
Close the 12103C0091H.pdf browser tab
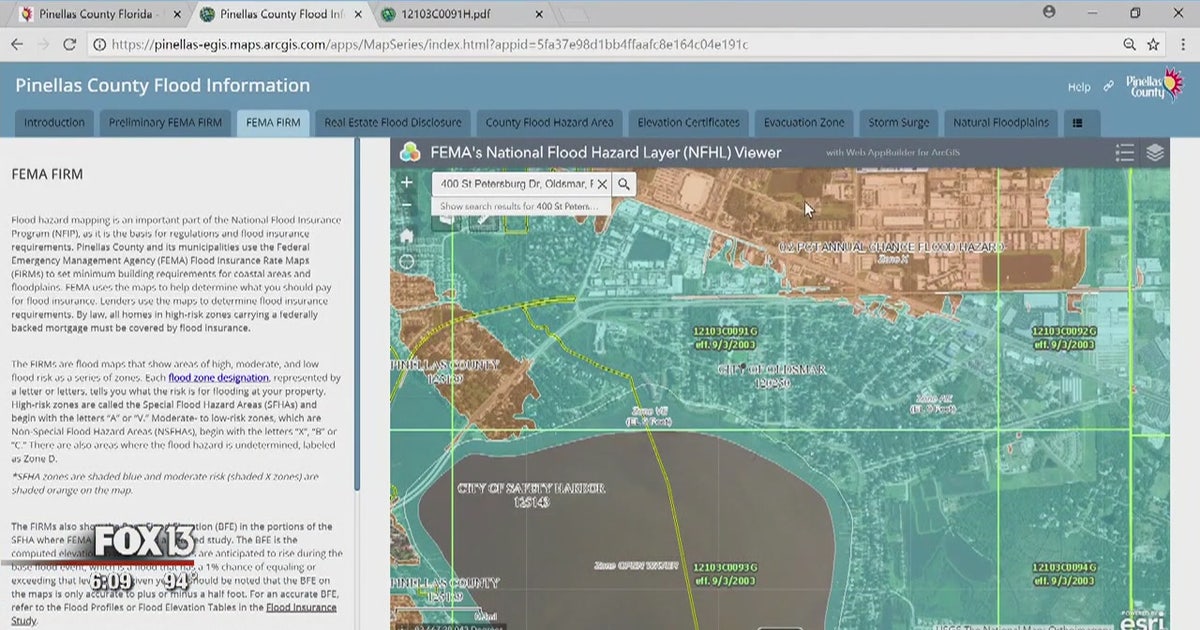coord(538,14)
